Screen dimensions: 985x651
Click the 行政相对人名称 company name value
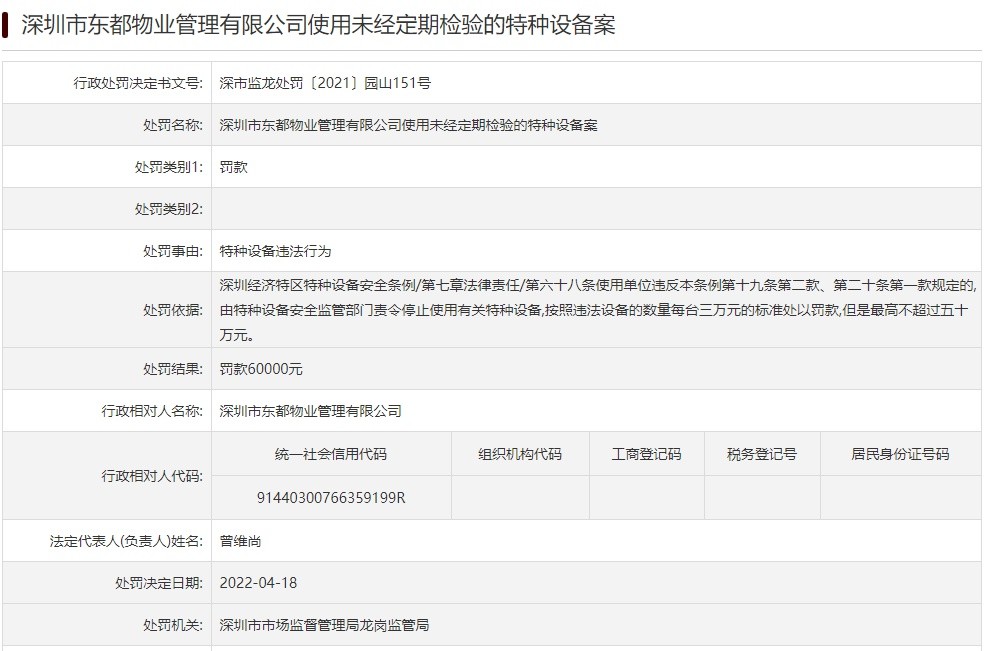tap(310, 411)
